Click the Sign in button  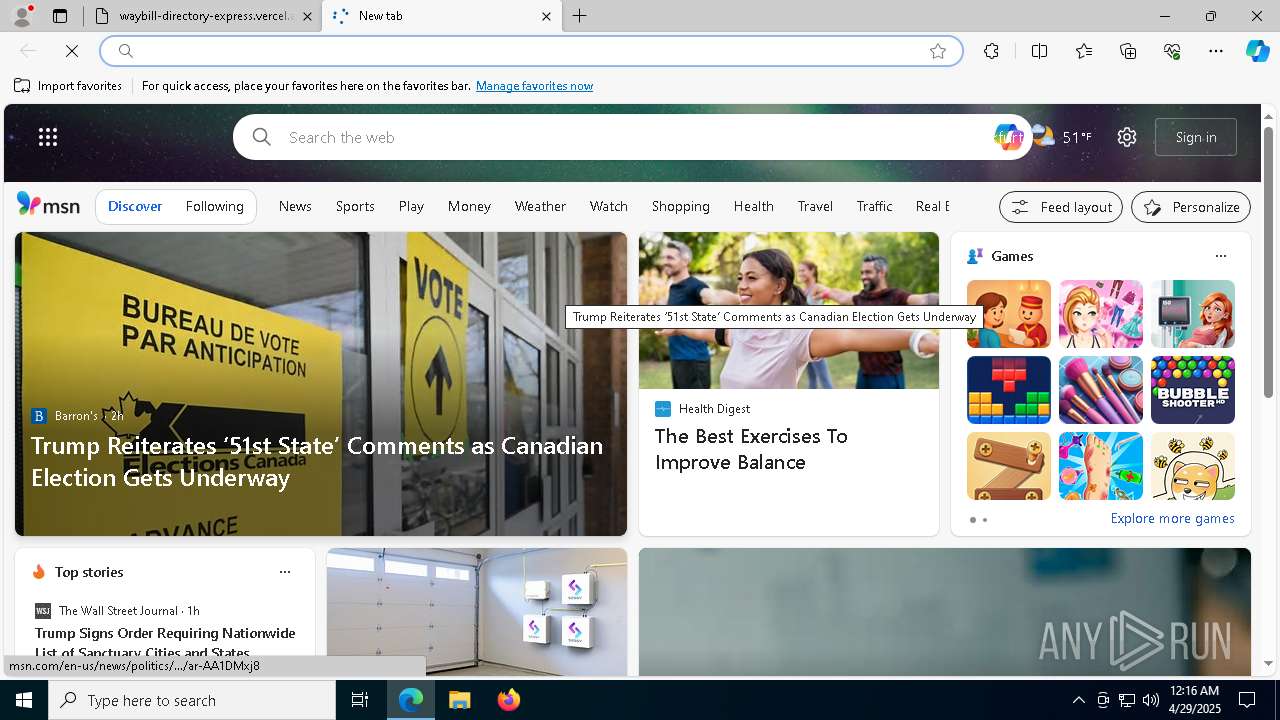coord(1196,137)
